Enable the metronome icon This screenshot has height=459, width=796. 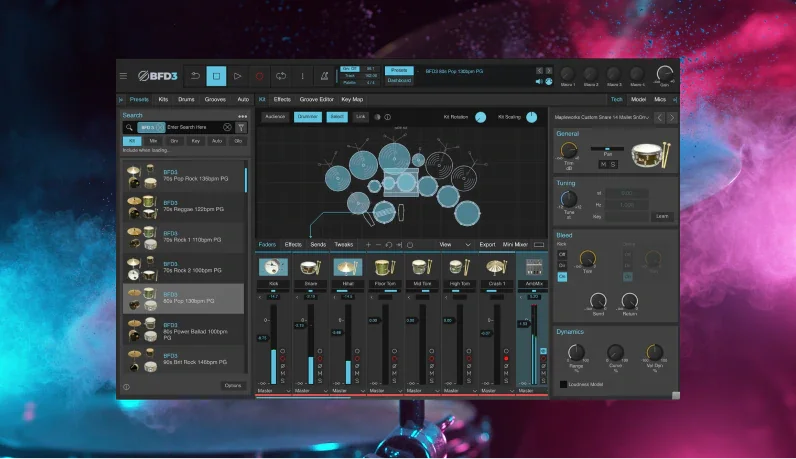pyautogui.click(x=324, y=76)
